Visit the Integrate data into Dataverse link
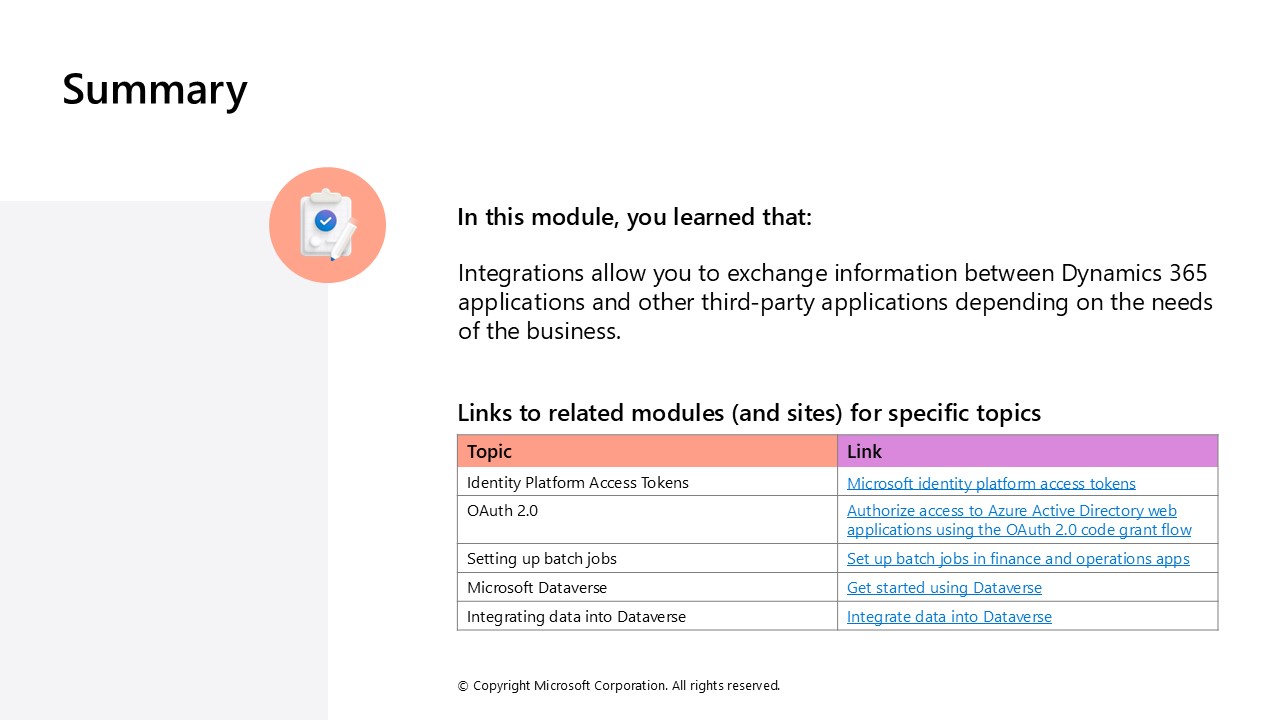Screen dimensions: 1280x720 point(949,617)
